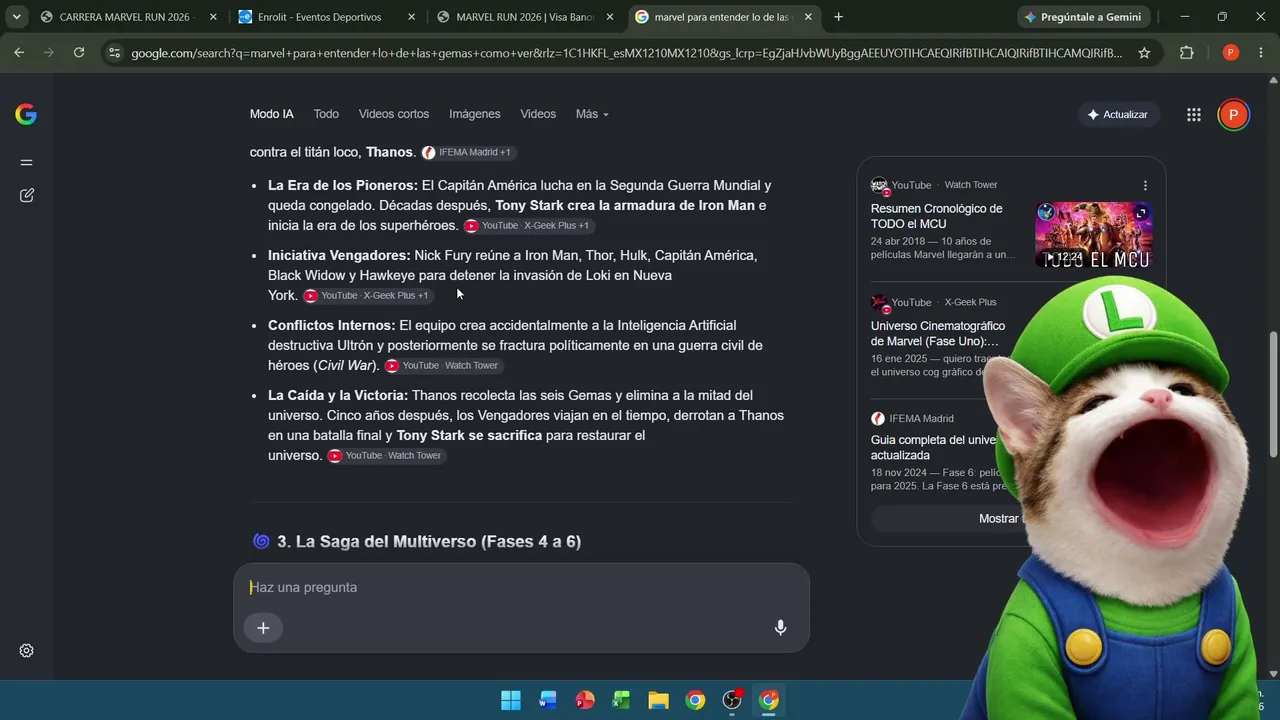This screenshot has width=1280, height=720.
Task: Click the Actualizar button
Action: 1118,115
